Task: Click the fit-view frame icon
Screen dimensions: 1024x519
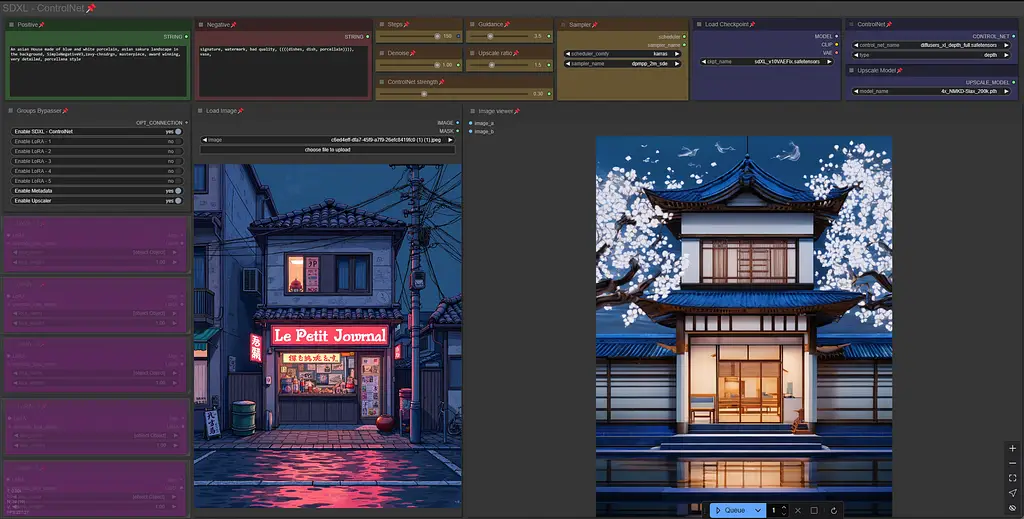Action: click(1012, 478)
